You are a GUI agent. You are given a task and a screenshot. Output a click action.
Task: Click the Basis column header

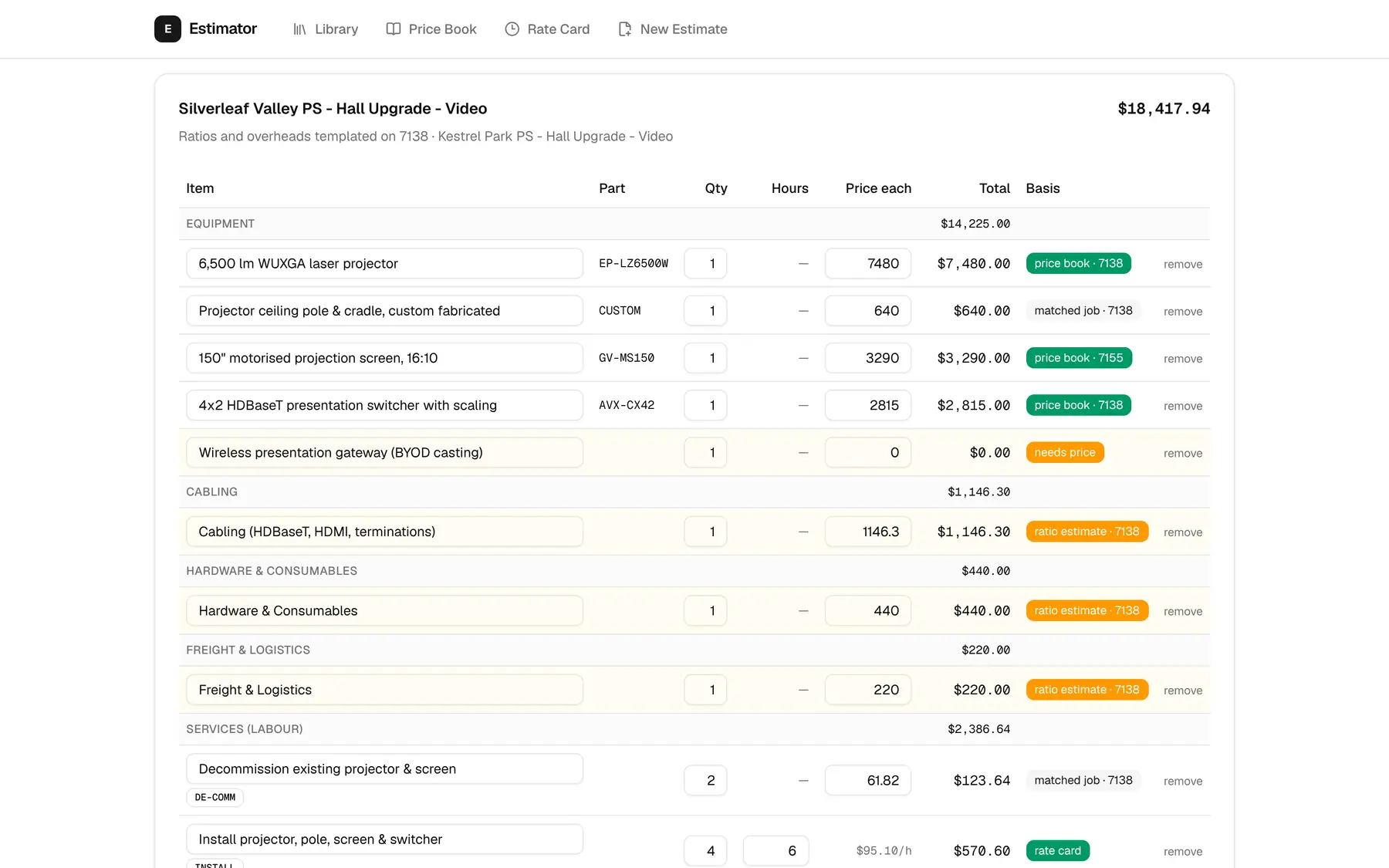pyautogui.click(x=1043, y=188)
